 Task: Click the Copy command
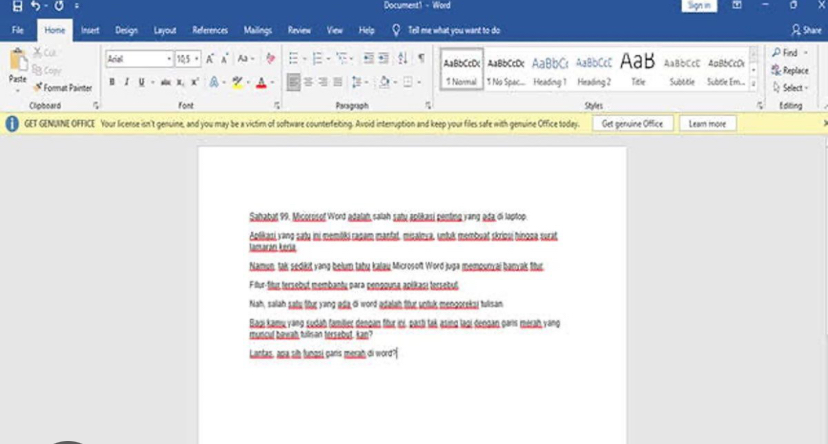46,70
